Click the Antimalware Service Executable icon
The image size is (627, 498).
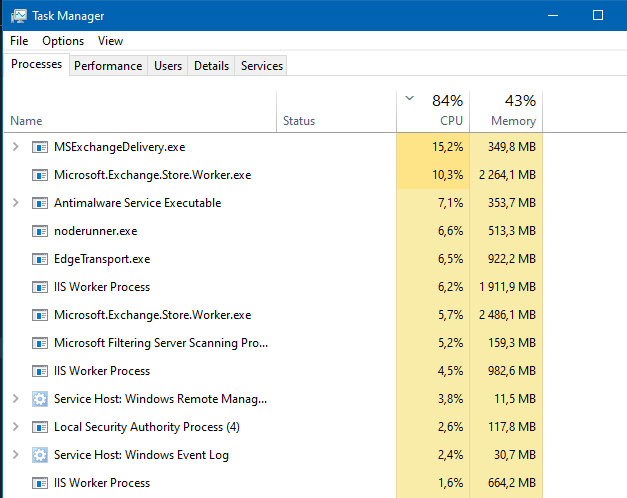click(x=40, y=203)
